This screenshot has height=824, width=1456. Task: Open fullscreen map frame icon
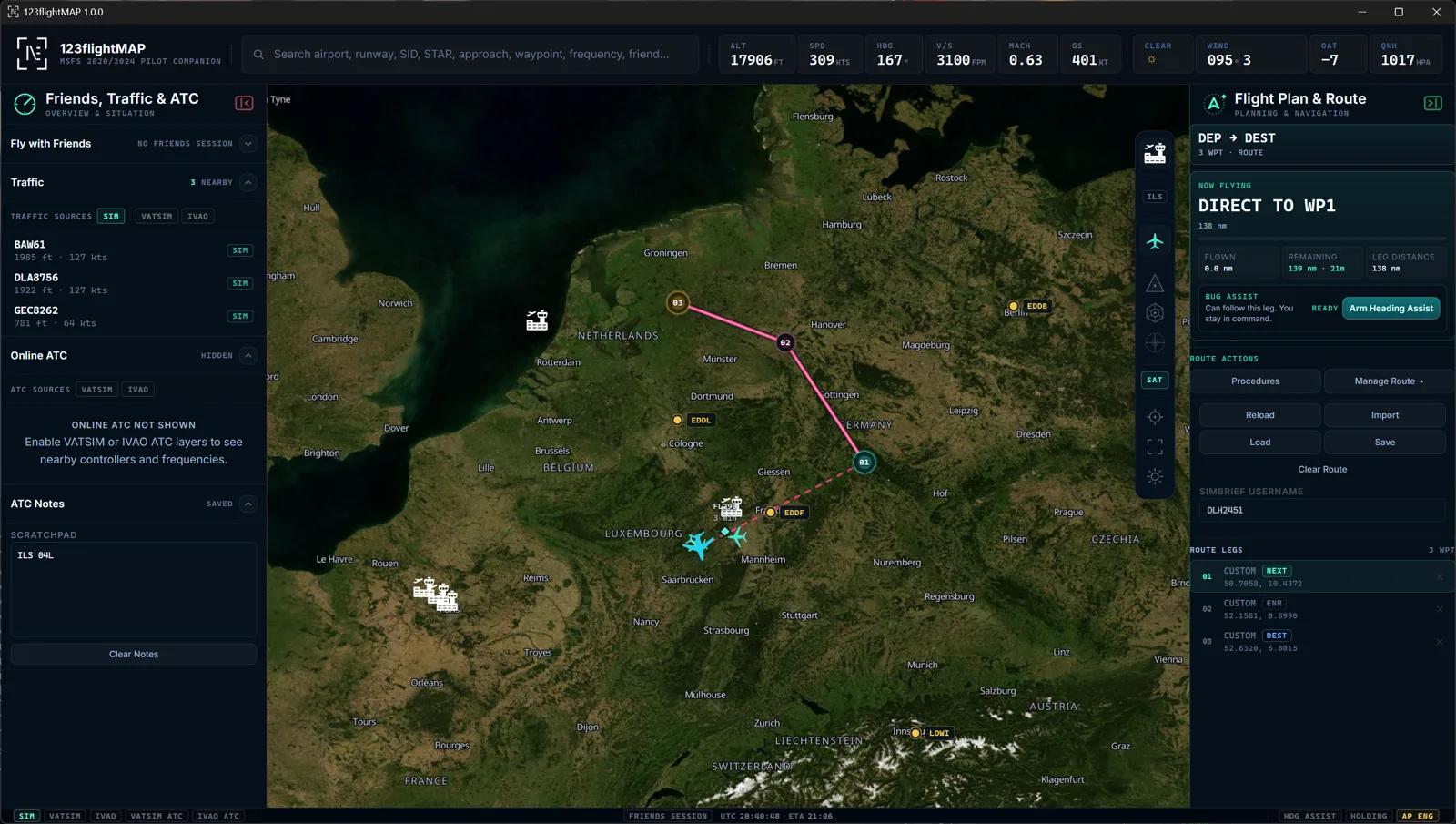(x=1155, y=447)
